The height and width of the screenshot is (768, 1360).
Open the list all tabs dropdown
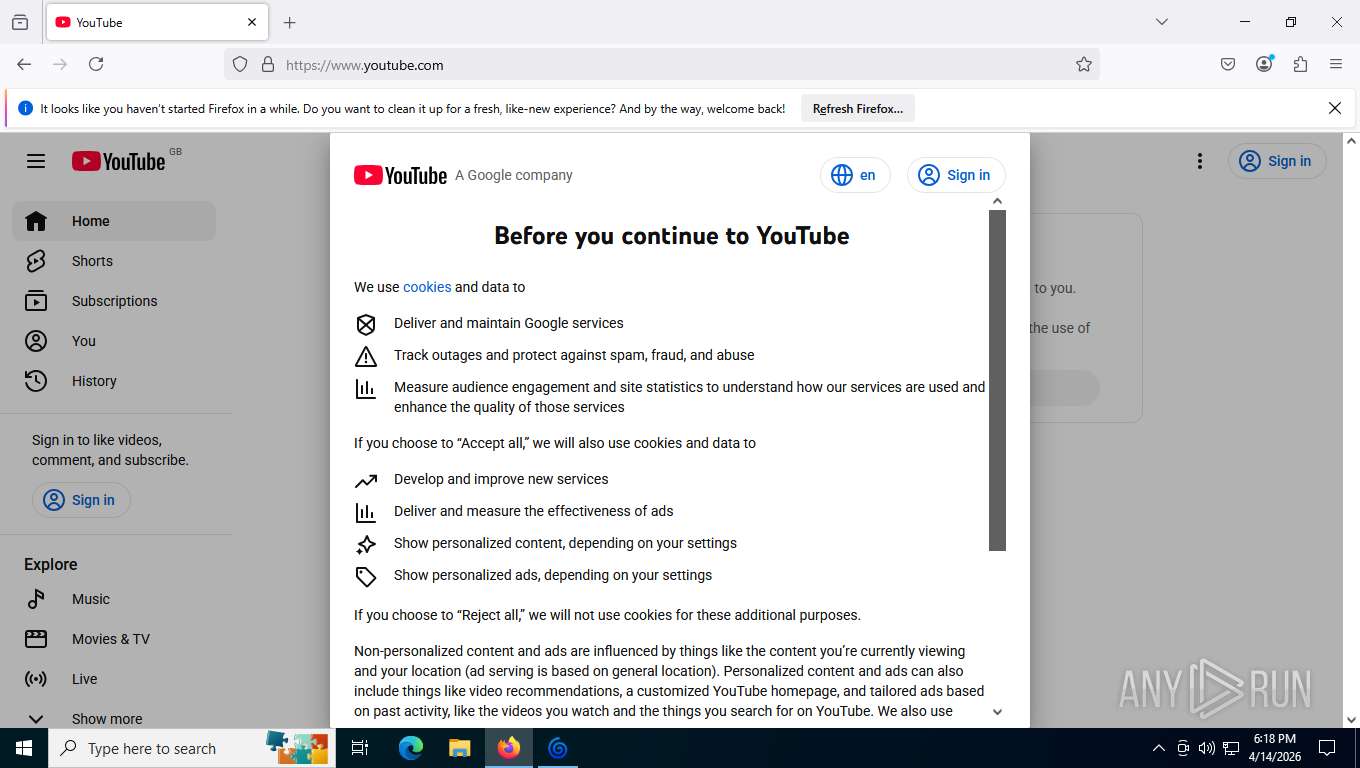point(1161,22)
